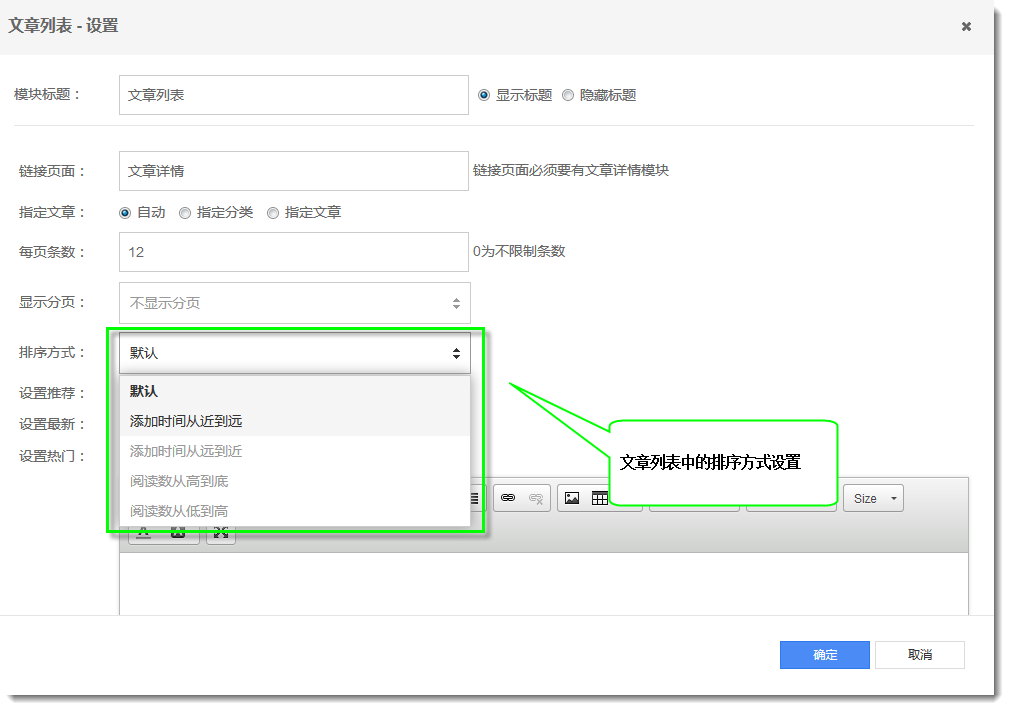This screenshot has height=710, width=1009.
Task: Click the 确定 button
Action: [x=825, y=655]
